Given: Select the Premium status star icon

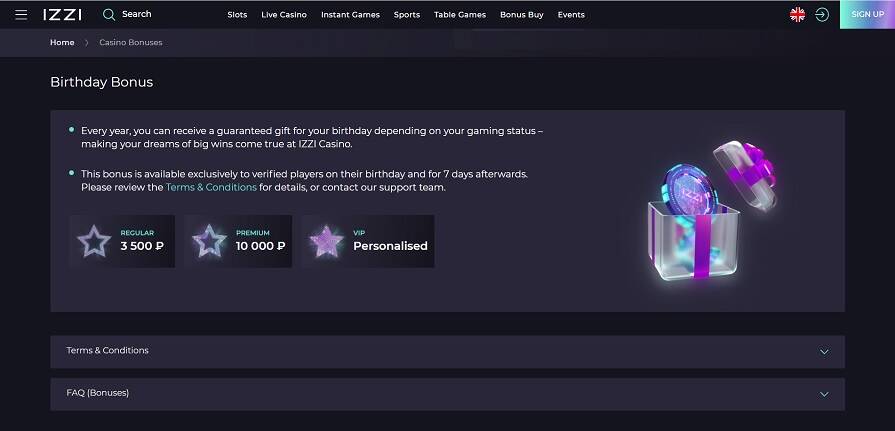Looking at the screenshot, I should [209, 241].
